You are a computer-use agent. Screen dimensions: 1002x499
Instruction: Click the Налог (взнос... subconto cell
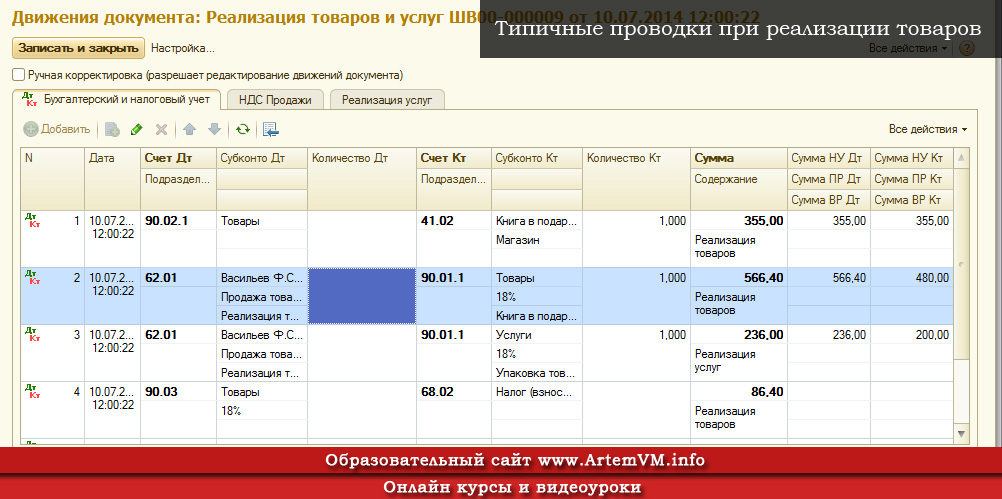pos(537,392)
